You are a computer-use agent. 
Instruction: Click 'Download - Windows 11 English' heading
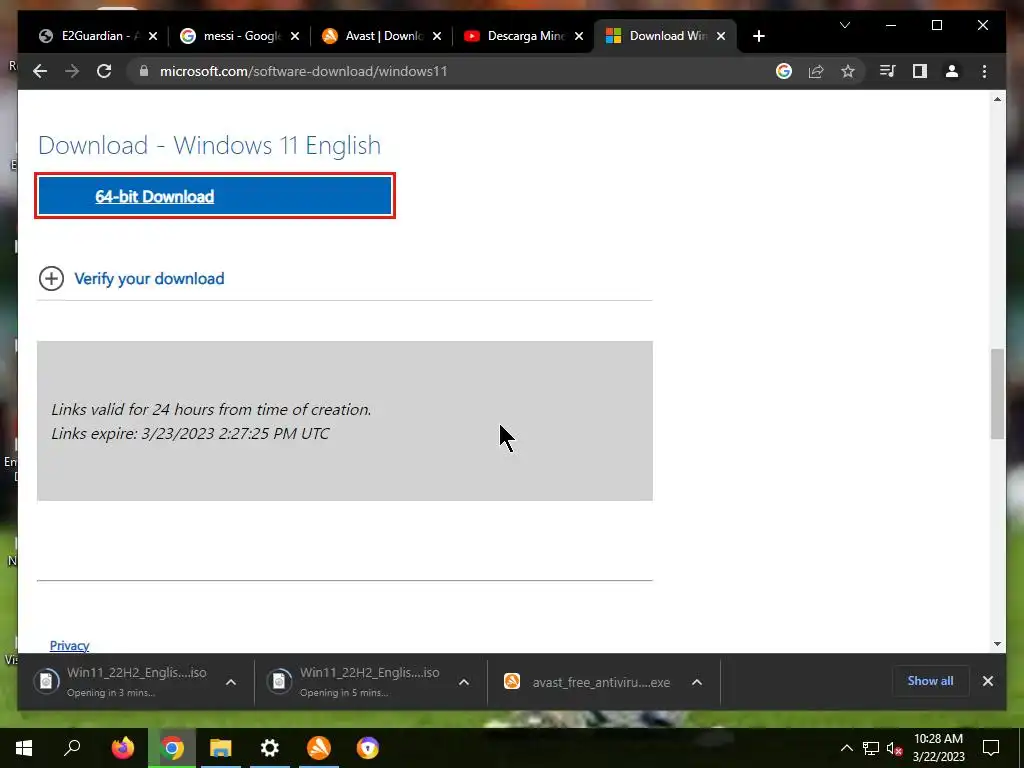coord(209,145)
